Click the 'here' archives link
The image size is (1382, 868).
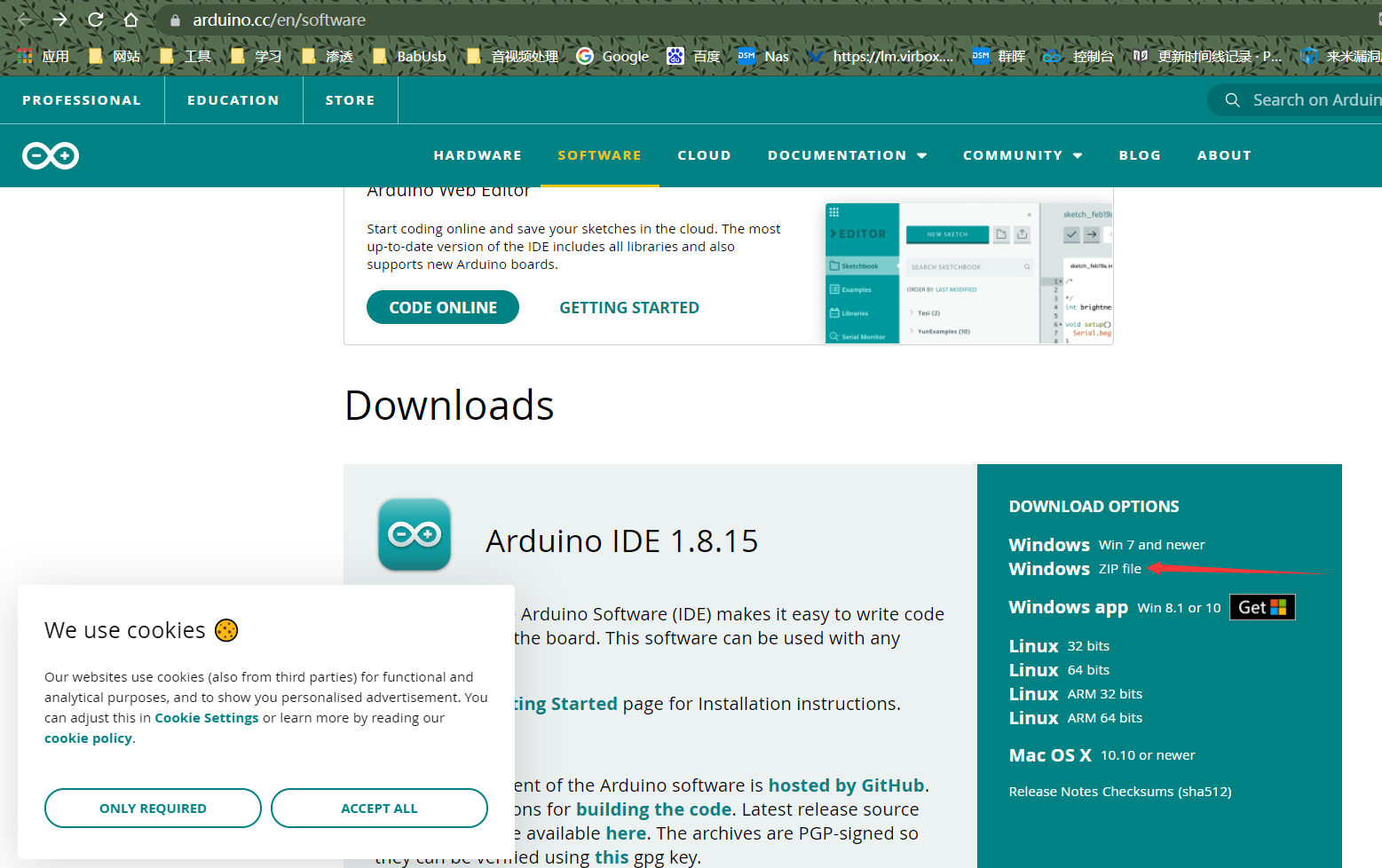click(x=626, y=833)
